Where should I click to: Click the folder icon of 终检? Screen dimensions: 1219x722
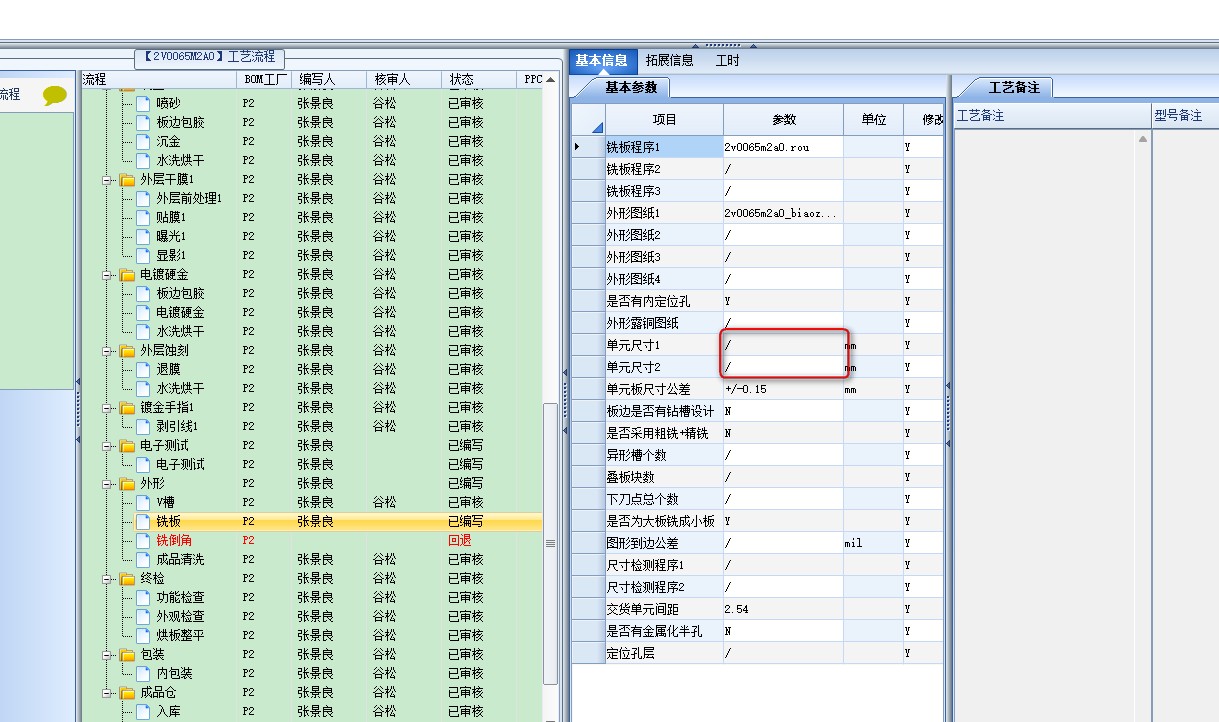point(127,579)
